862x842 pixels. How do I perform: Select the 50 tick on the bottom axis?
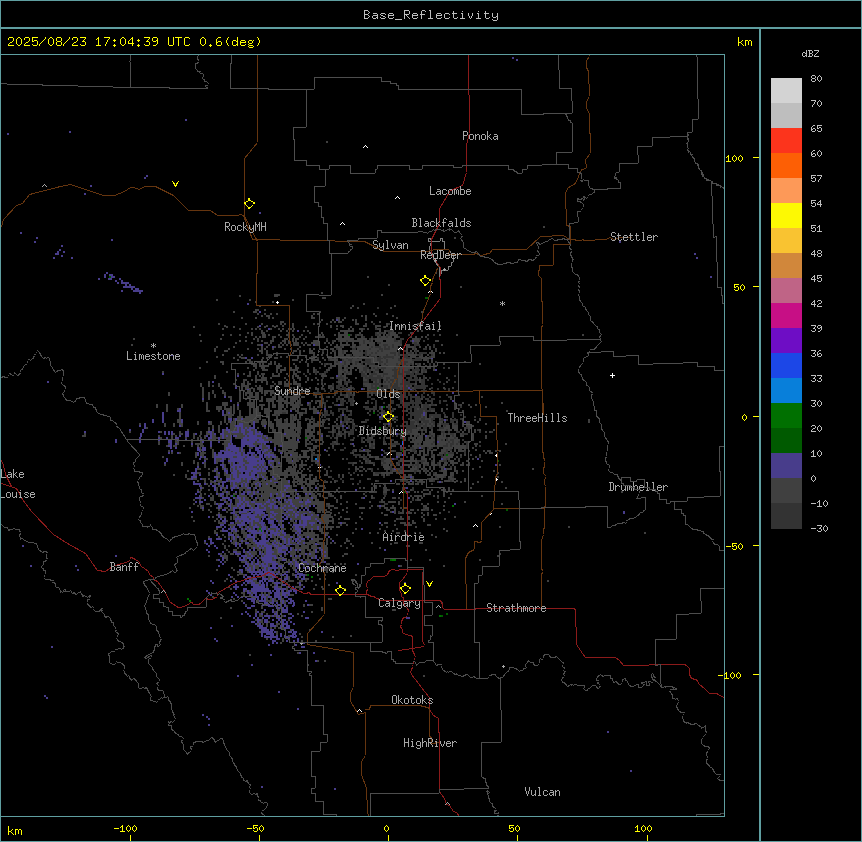tap(514, 828)
